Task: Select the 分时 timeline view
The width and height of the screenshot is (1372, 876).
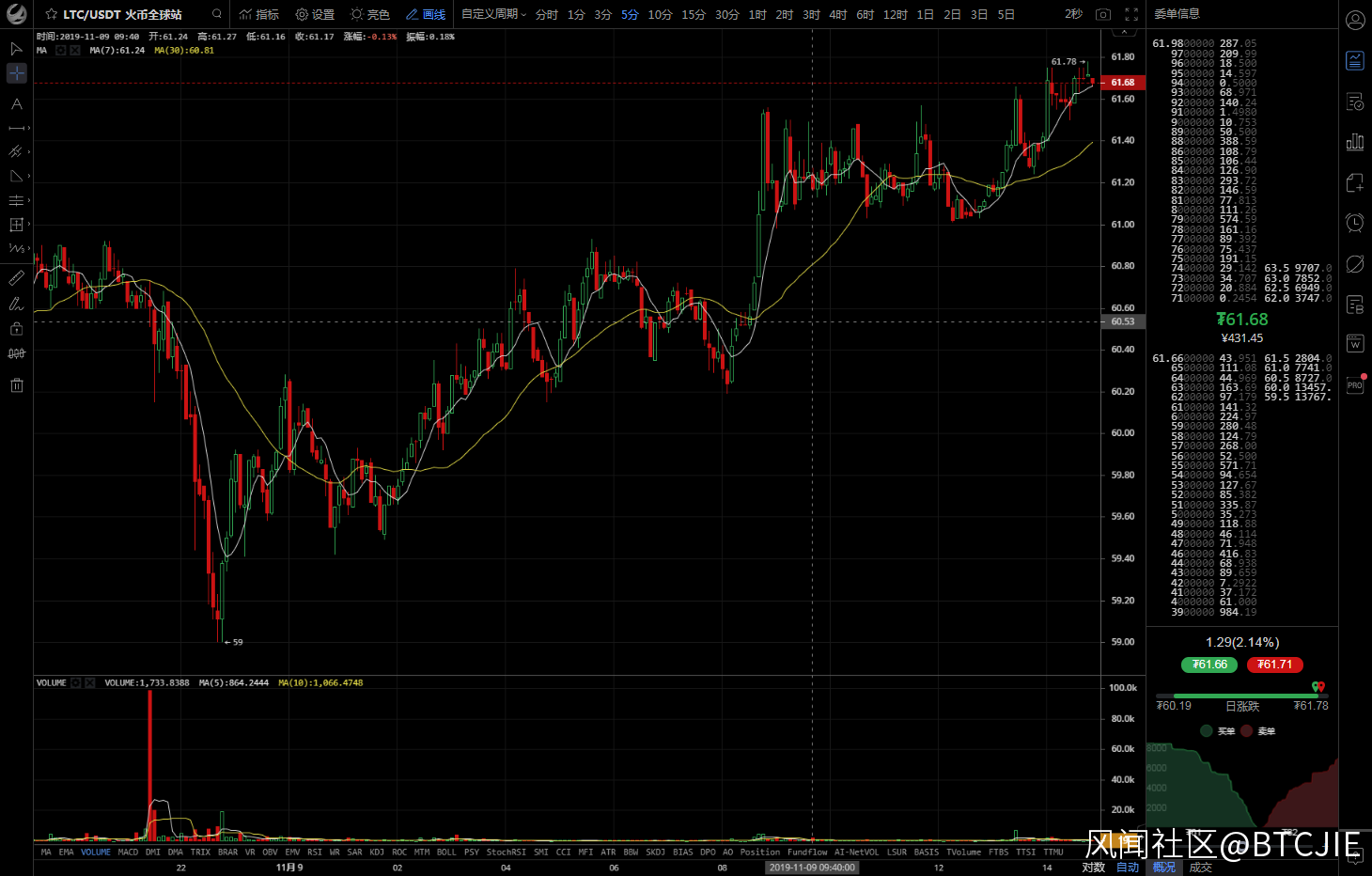Action: point(547,14)
